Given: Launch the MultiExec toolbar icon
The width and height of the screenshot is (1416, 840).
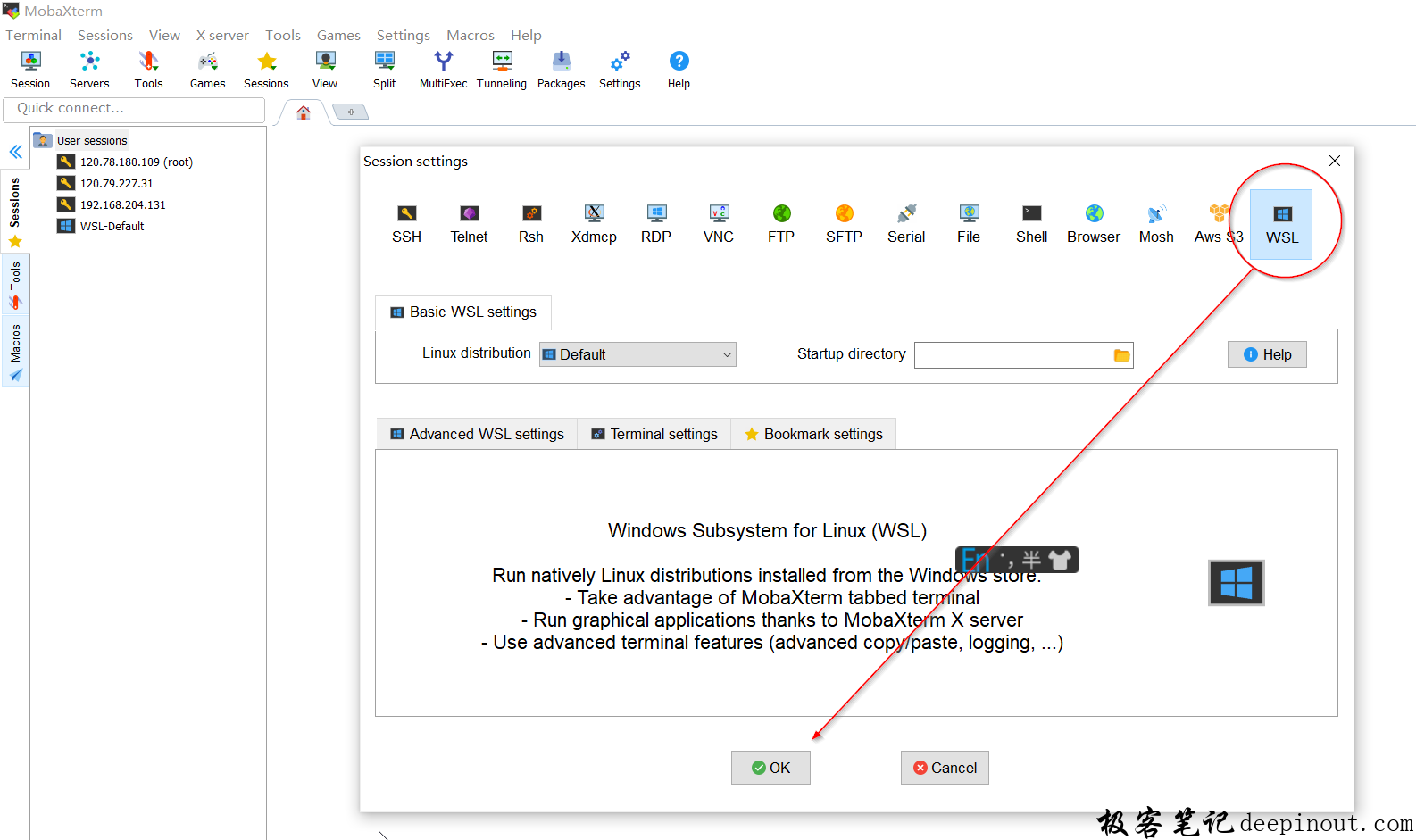Looking at the screenshot, I should tap(443, 71).
